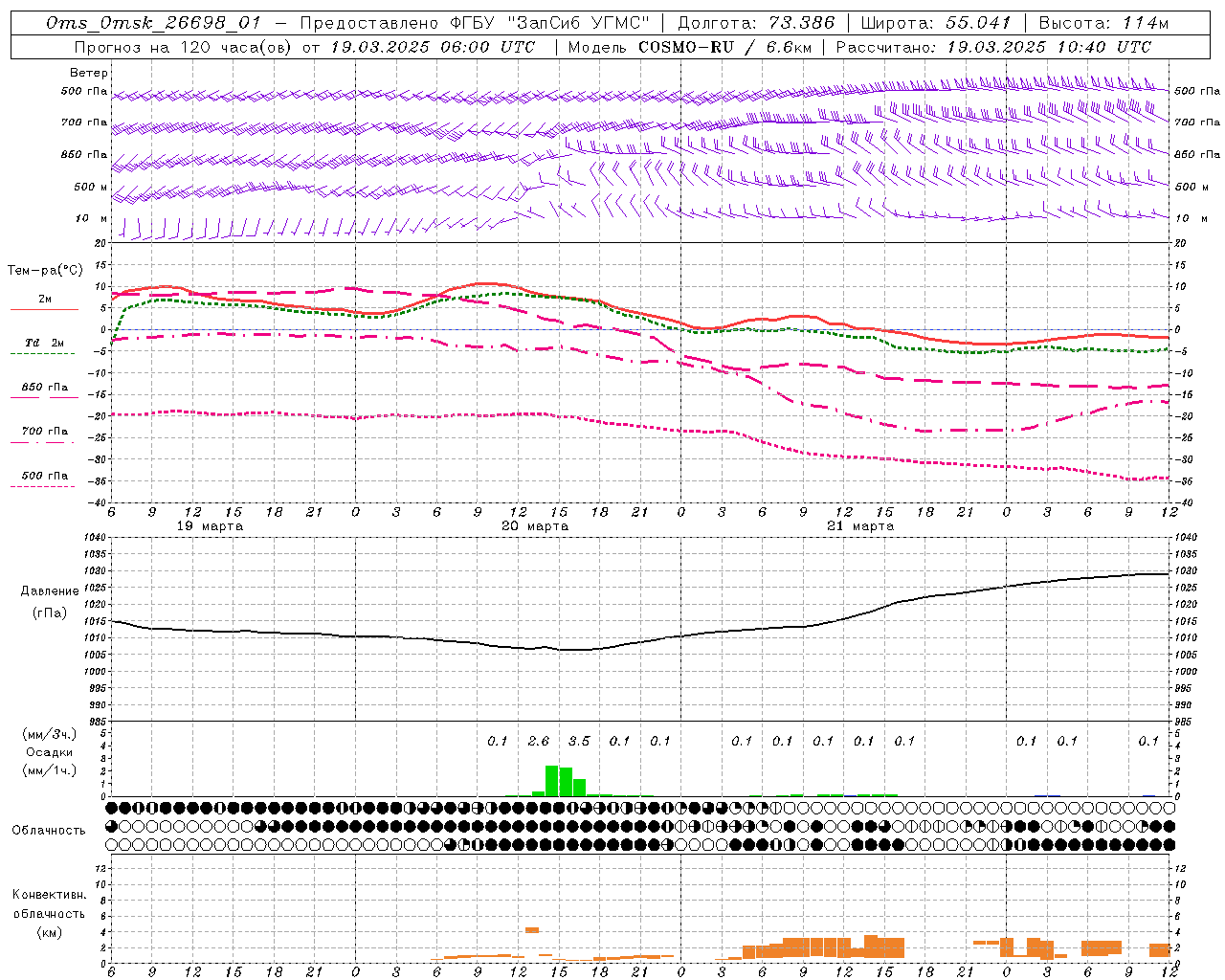
Task: Click the Ветер wind panel label
Action: [89, 73]
